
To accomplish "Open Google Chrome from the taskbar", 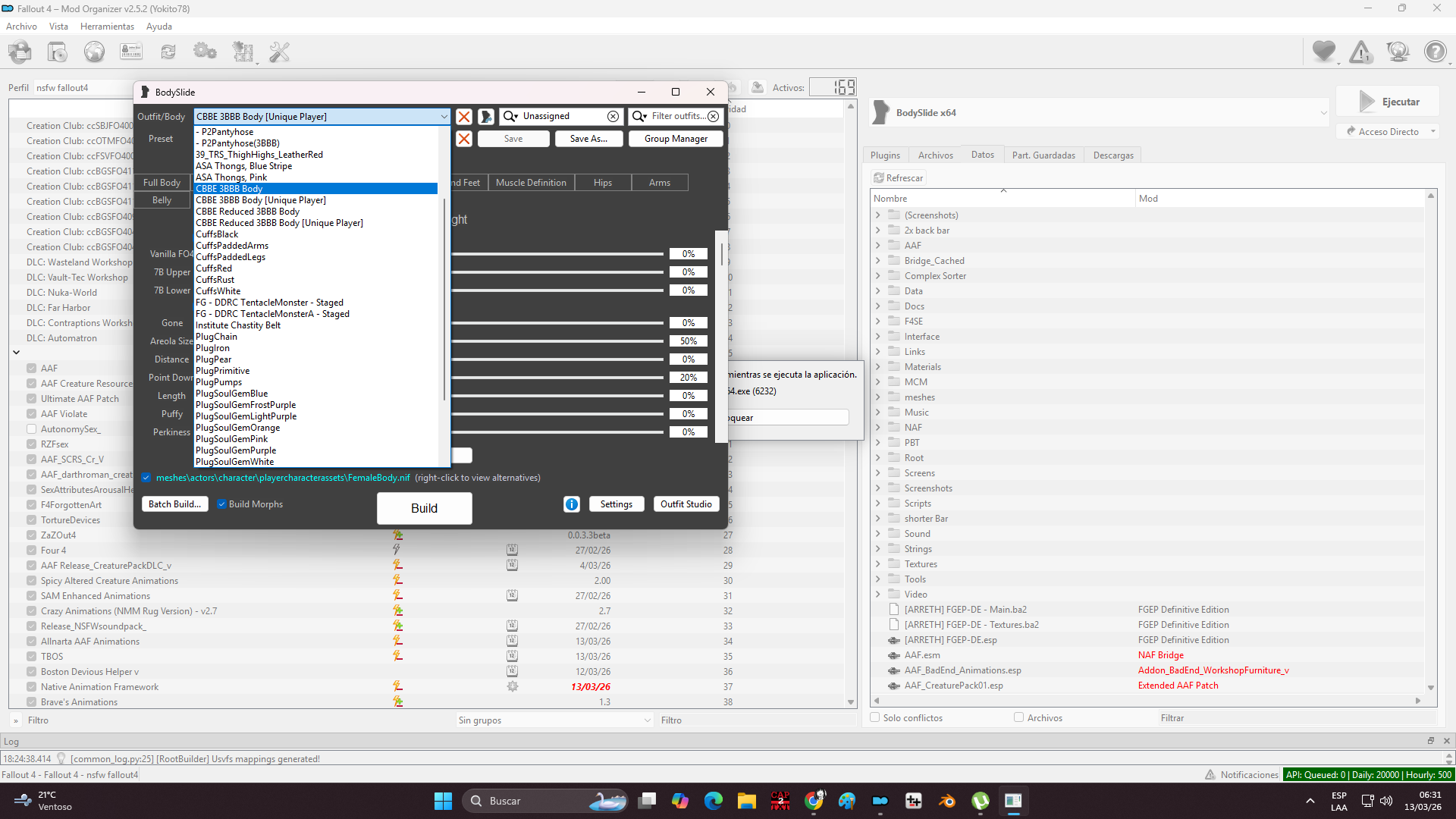I will 814,801.
